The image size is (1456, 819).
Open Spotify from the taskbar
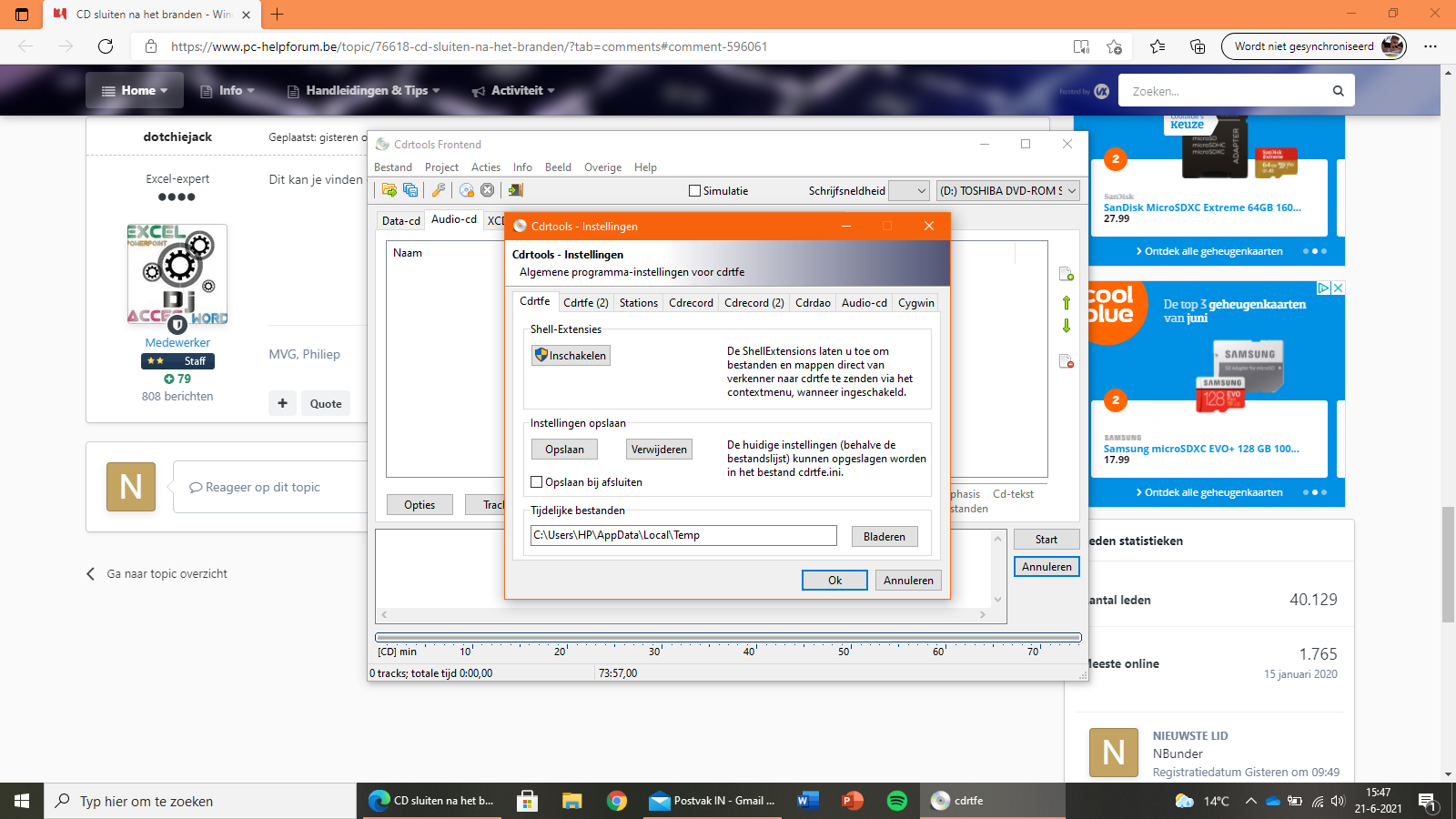pyautogui.click(x=897, y=801)
